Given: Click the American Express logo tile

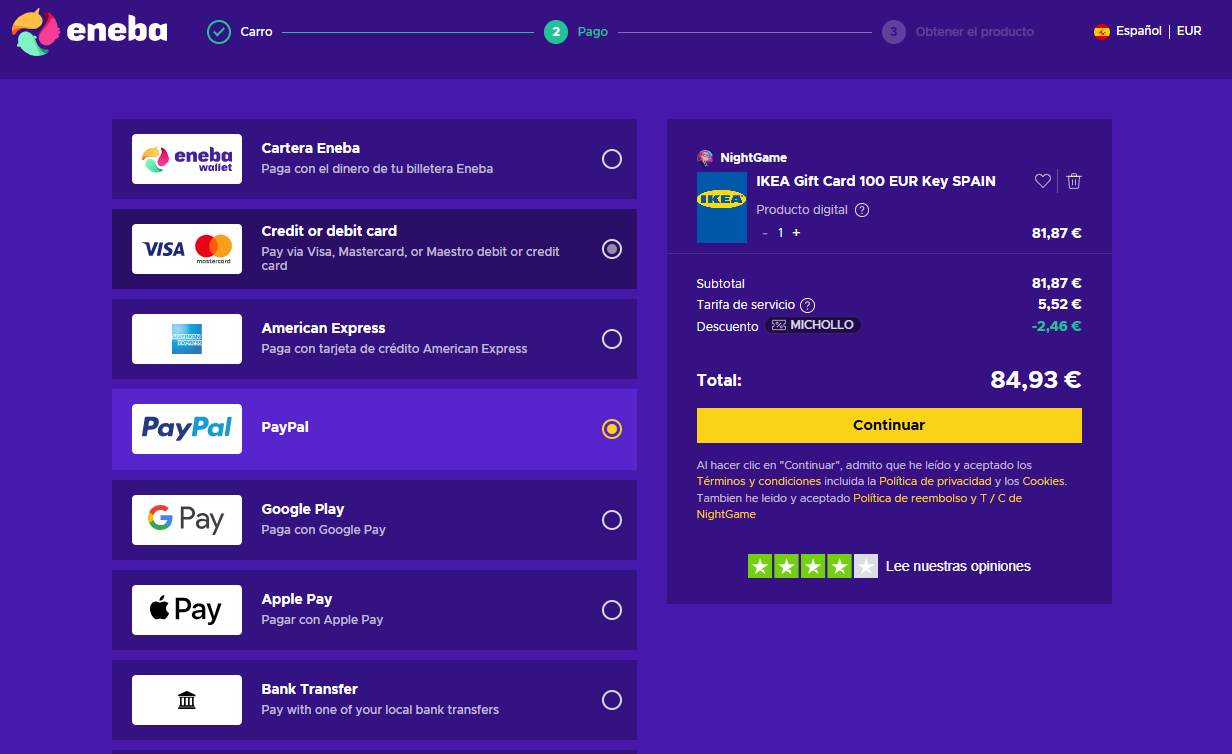Looking at the screenshot, I should point(187,339).
